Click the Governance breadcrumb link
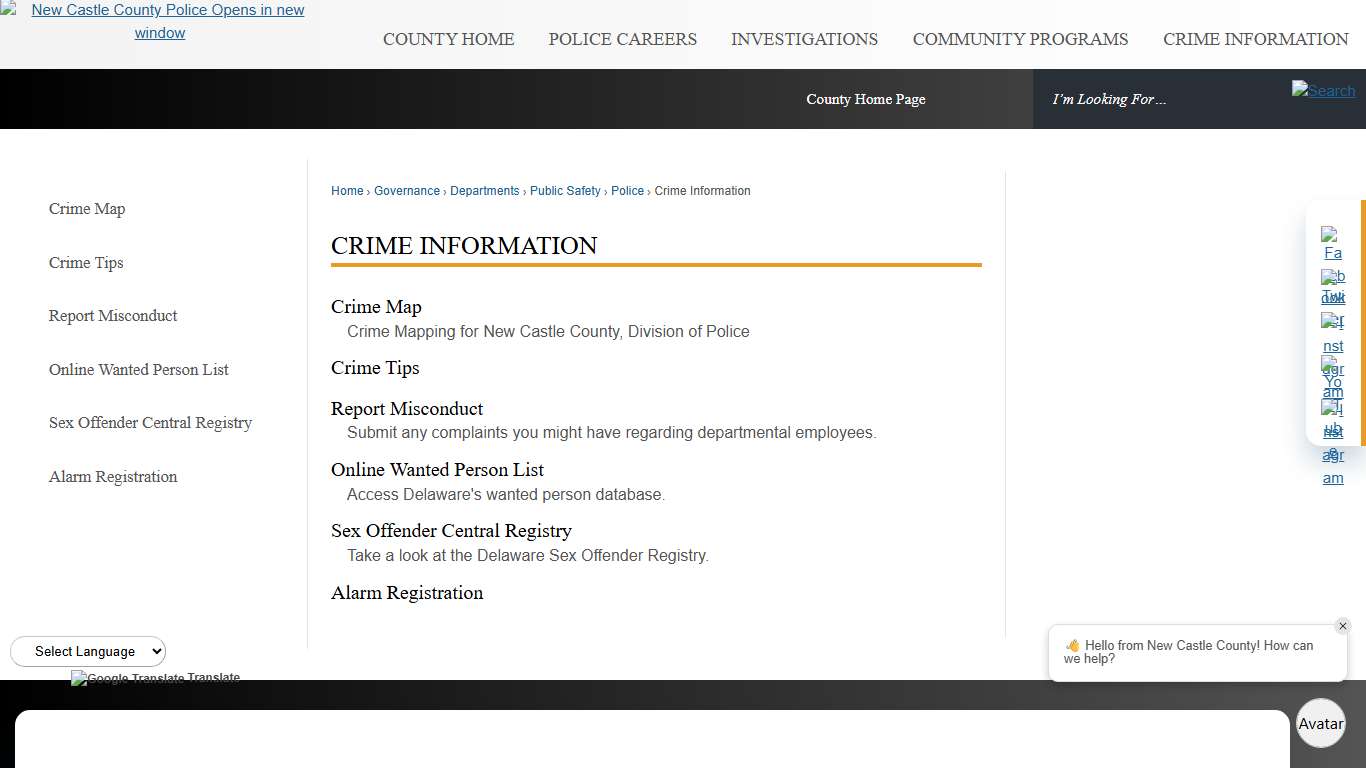The width and height of the screenshot is (1366, 768). 406,191
